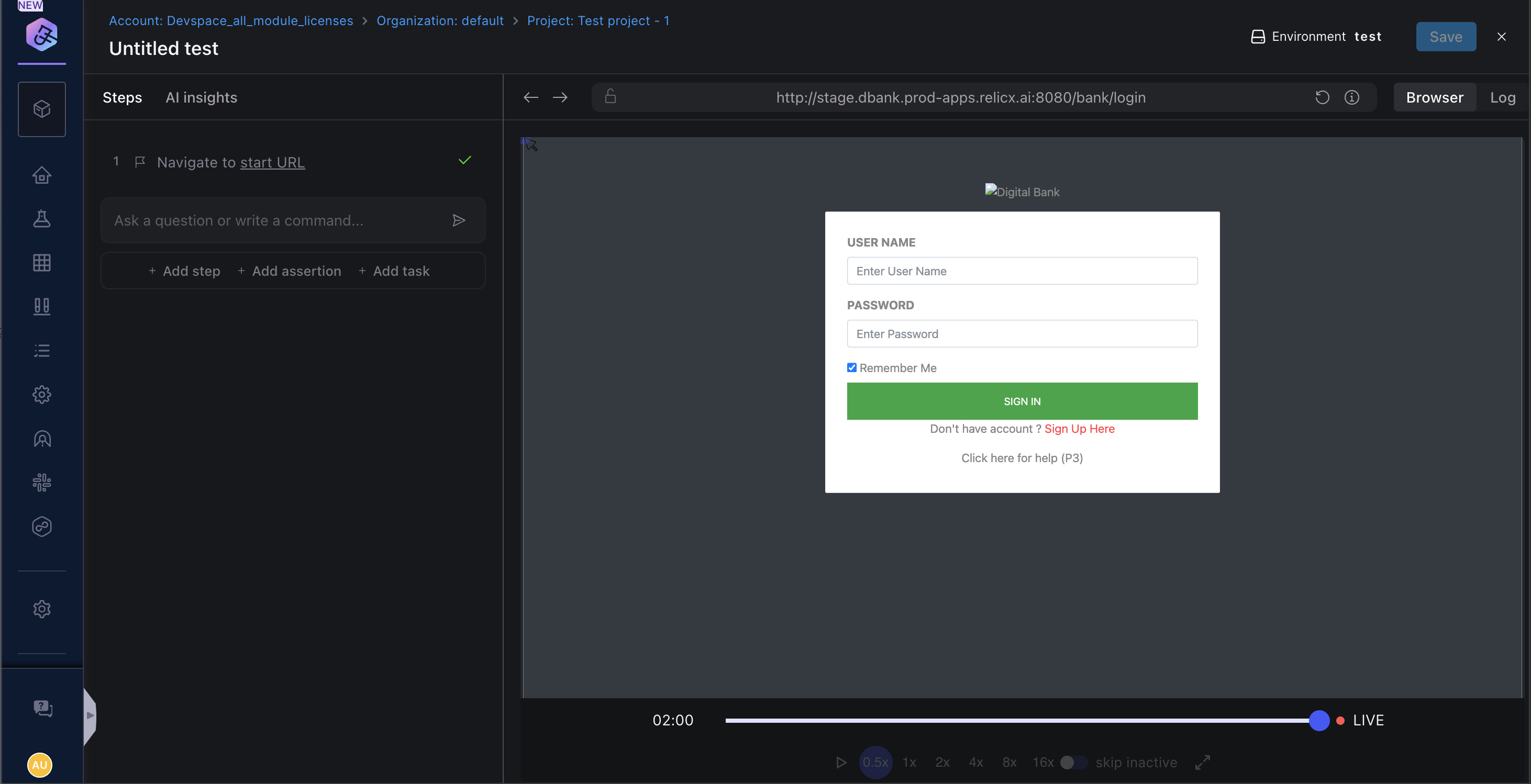Viewport: 1531px width, 784px height.
Task: Click the SIGN IN button
Action: [x=1021, y=401]
